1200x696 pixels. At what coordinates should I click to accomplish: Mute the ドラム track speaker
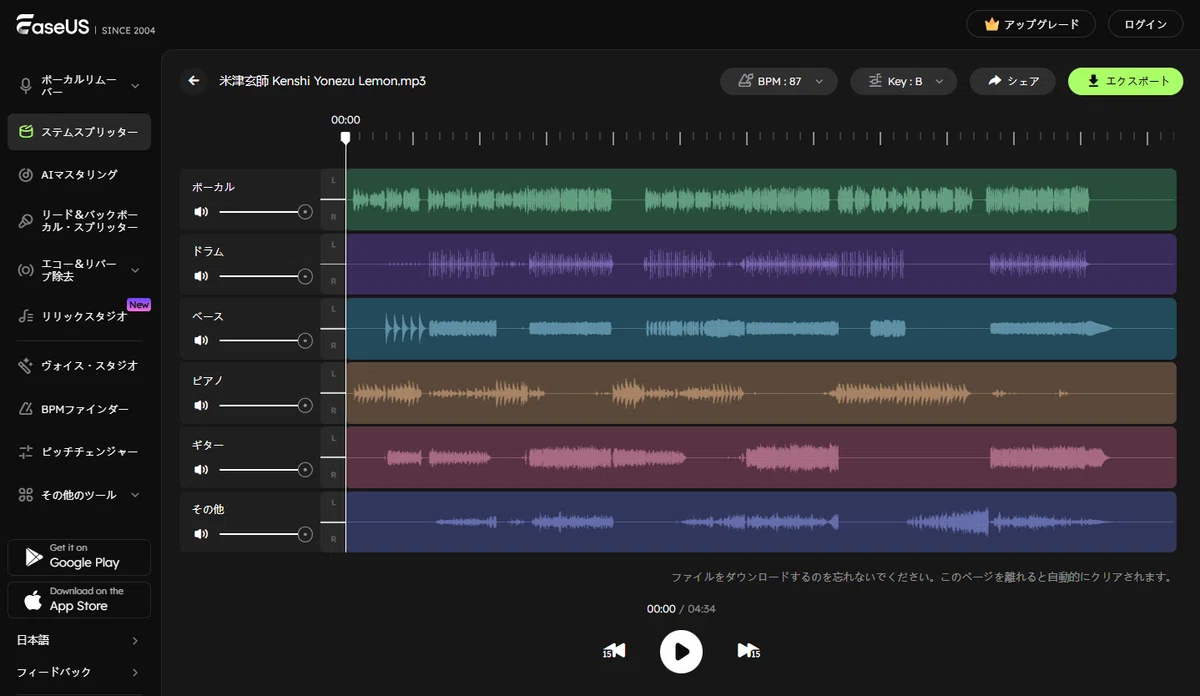tap(201, 276)
